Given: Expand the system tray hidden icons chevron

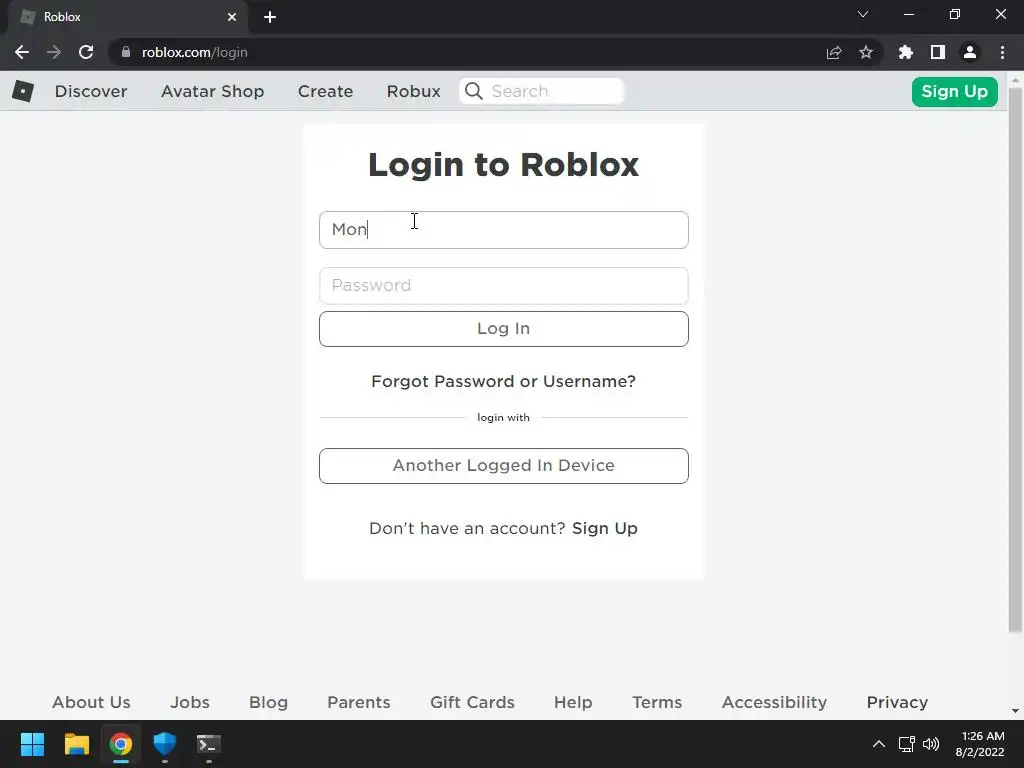Looking at the screenshot, I should coord(879,744).
